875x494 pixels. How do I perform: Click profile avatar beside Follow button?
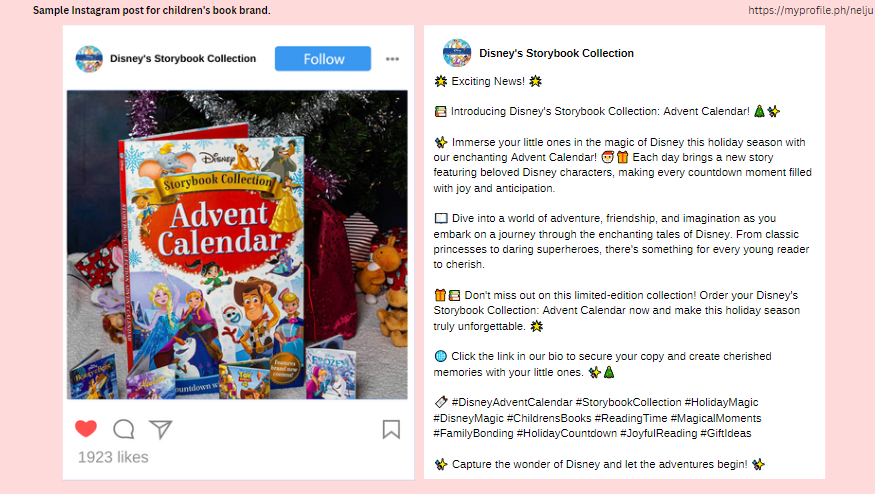click(x=89, y=59)
